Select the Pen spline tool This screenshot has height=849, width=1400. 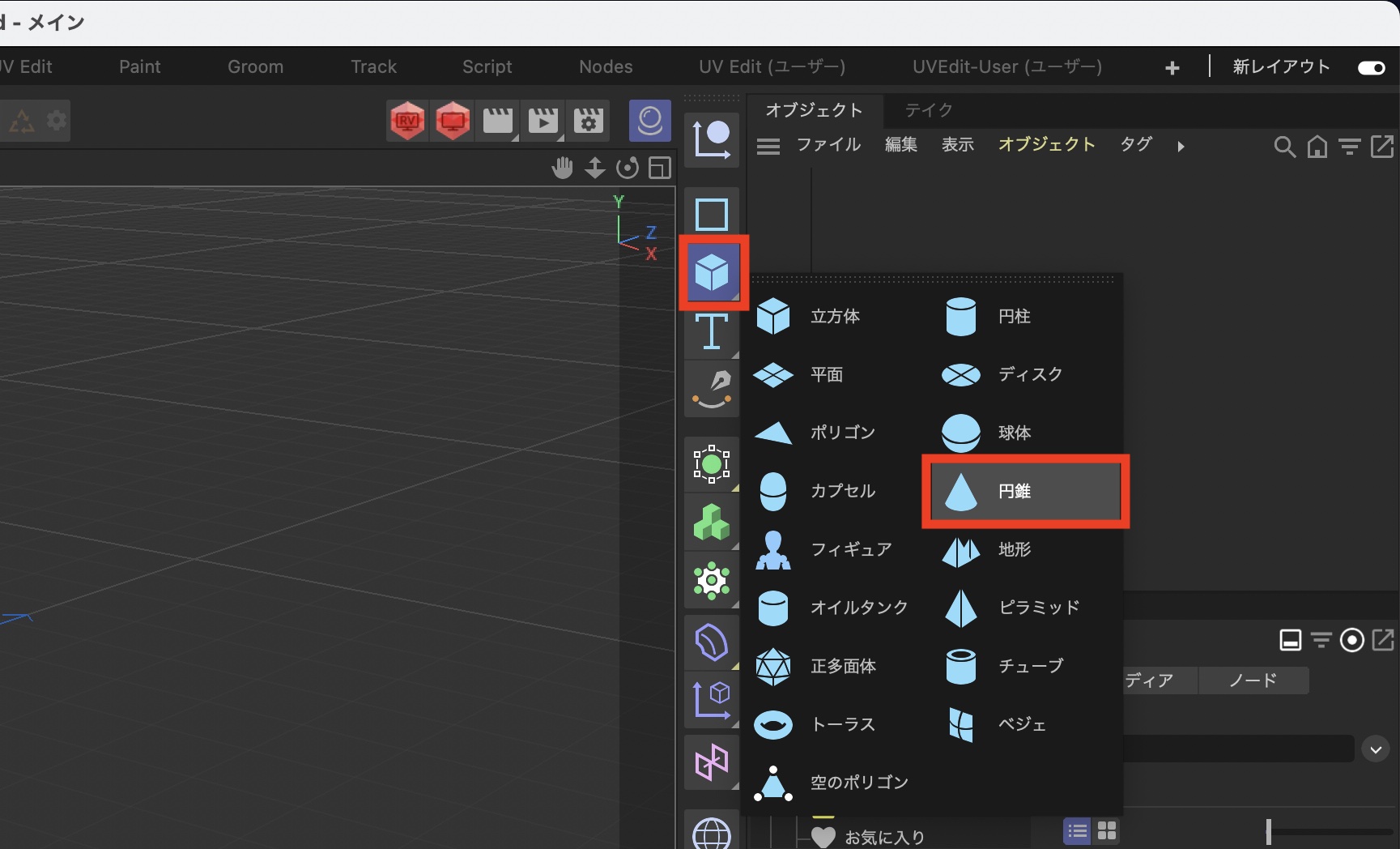coord(711,389)
